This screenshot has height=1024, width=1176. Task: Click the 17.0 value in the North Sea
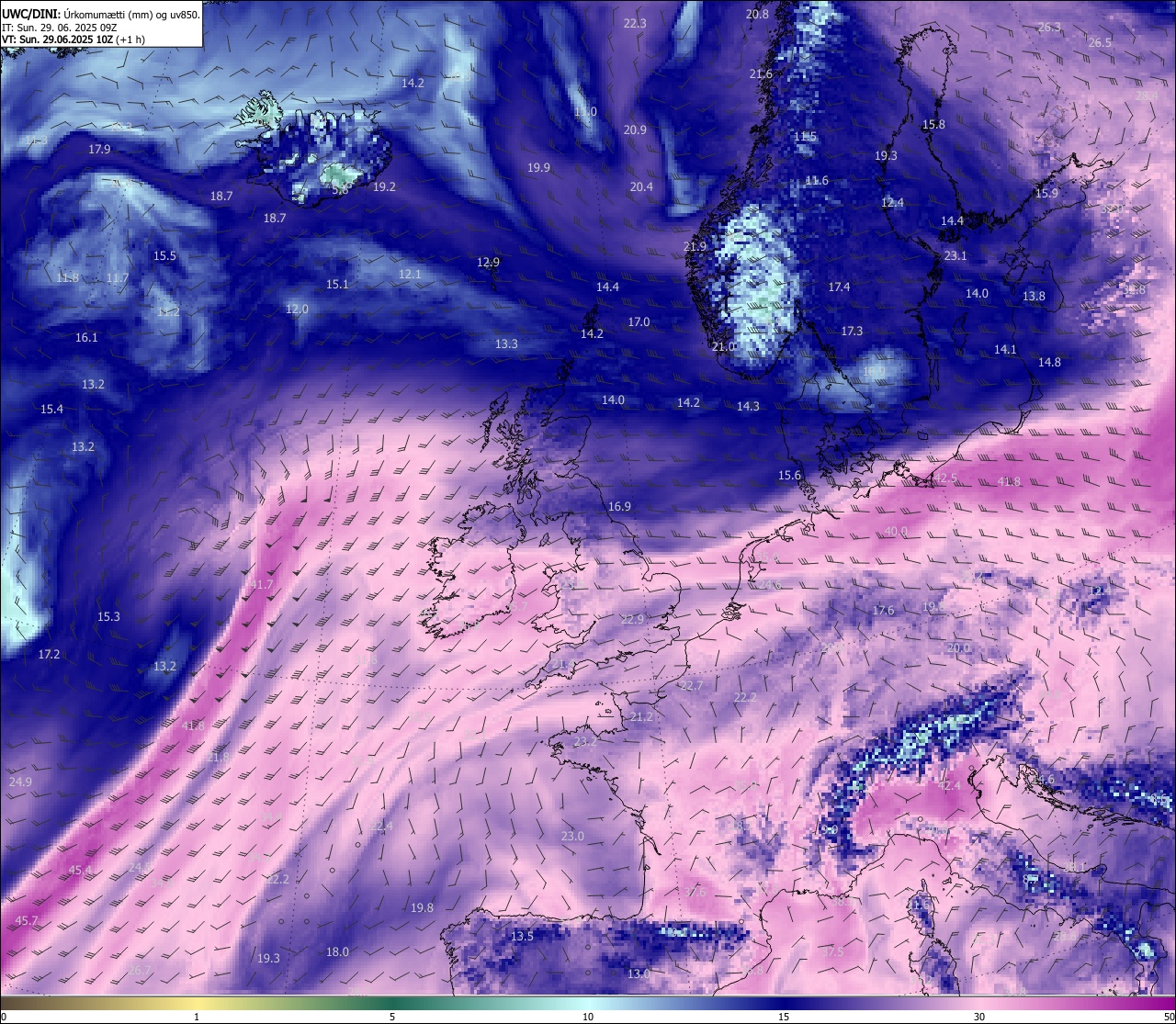[x=639, y=321]
